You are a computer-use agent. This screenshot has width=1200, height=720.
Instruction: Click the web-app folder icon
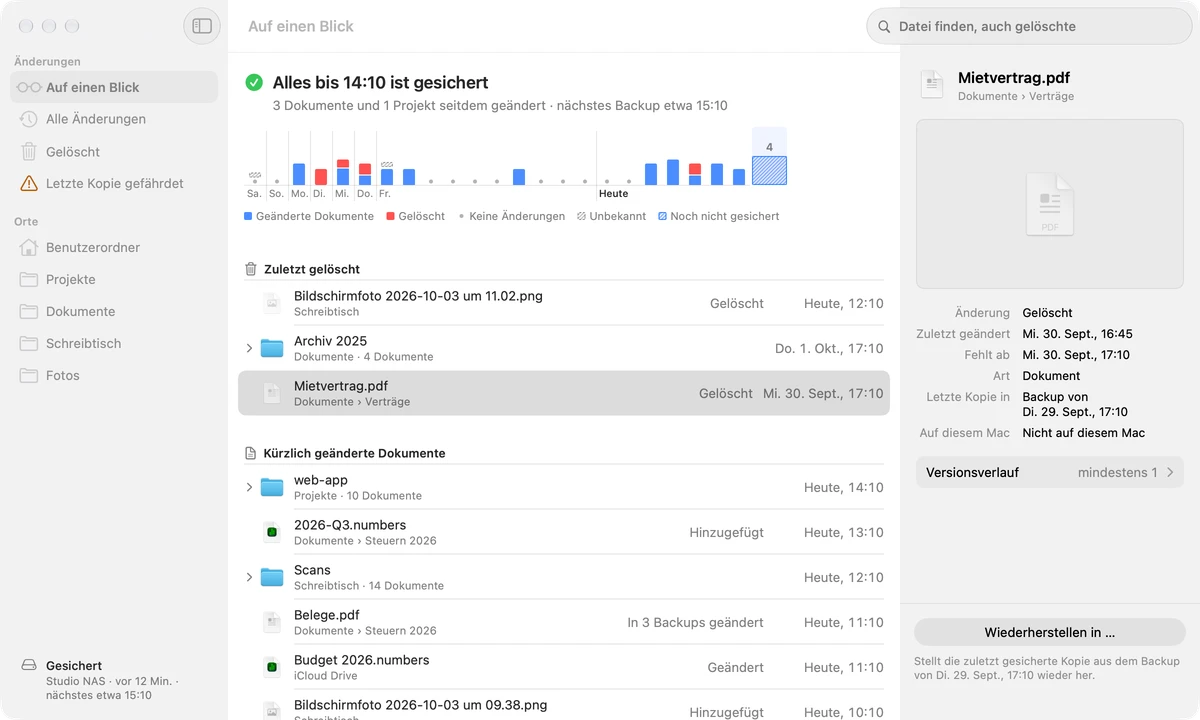272,487
